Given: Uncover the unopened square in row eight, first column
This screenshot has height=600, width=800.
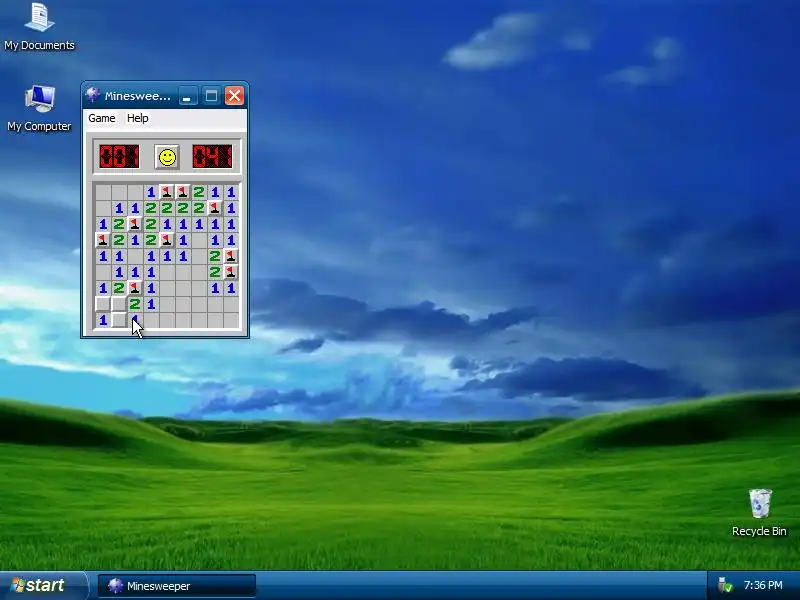Looking at the screenshot, I should click(103, 304).
